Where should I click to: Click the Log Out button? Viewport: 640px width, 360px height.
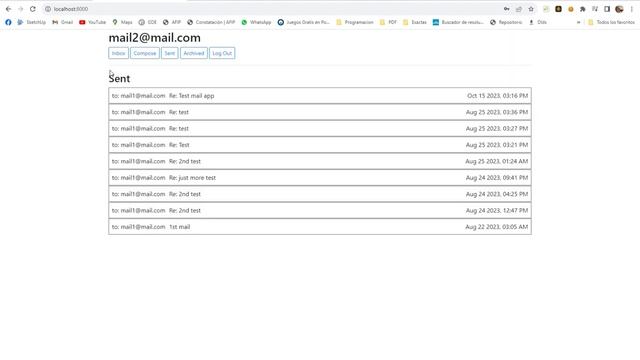[x=222, y=53]
